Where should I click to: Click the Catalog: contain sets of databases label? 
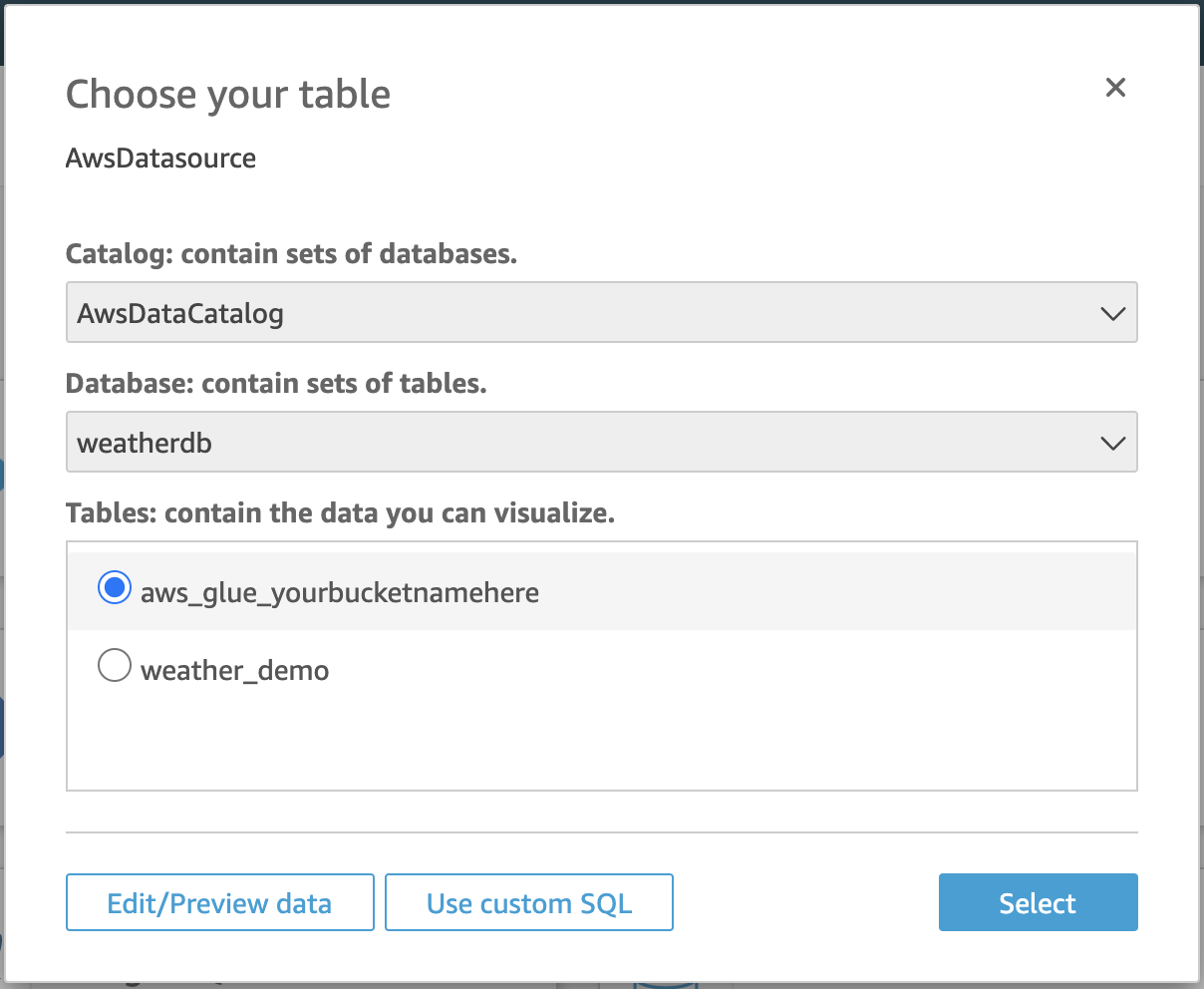coord(291,254)
